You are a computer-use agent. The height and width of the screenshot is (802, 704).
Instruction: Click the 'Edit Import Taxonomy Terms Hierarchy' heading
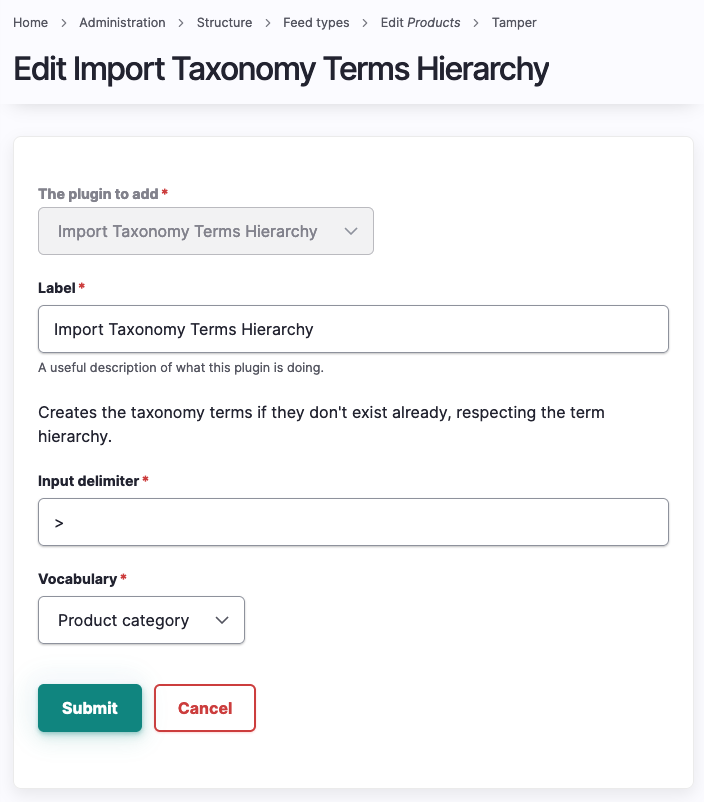pos(281,69)
